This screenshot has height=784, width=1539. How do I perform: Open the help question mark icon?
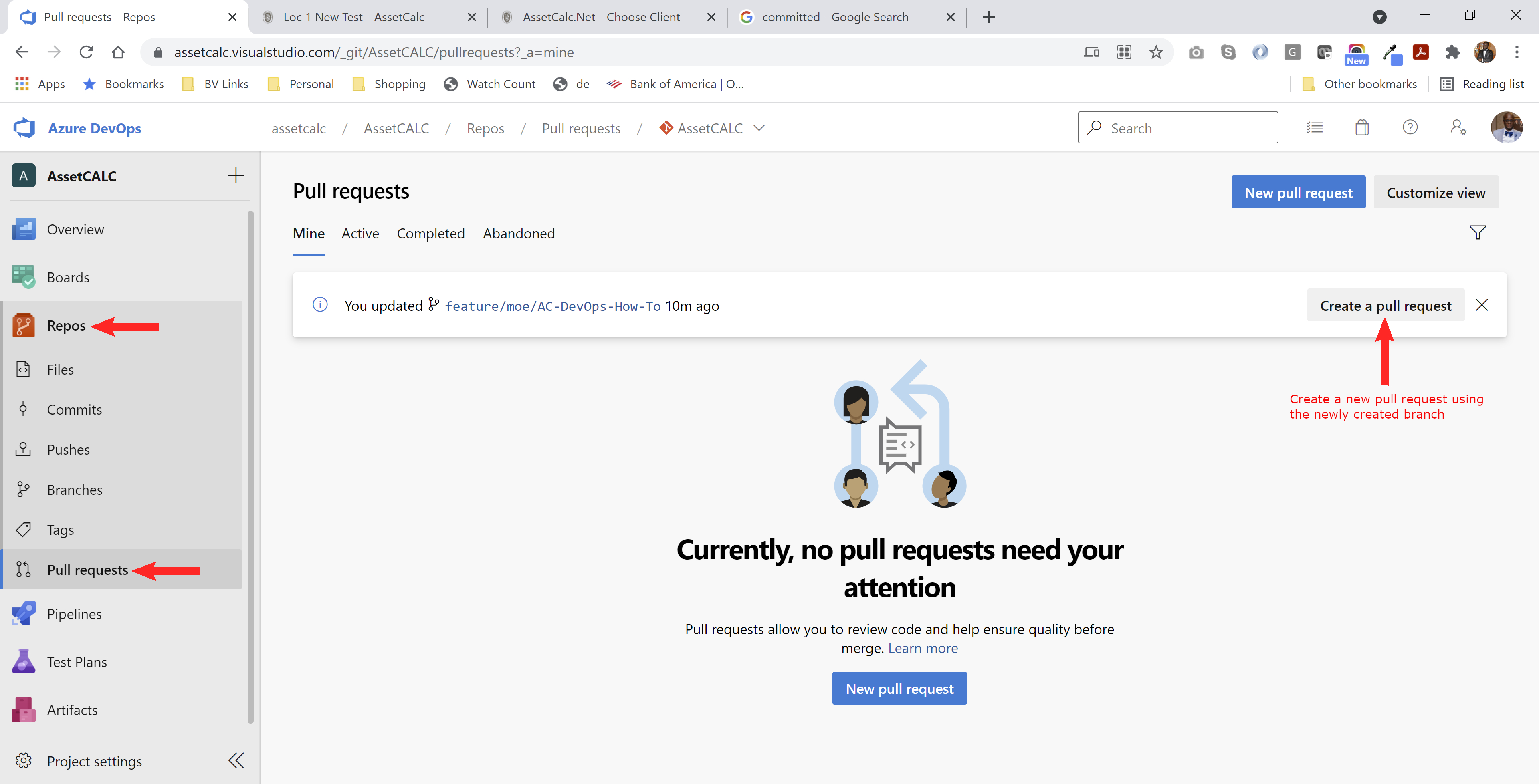point(1410,127)
